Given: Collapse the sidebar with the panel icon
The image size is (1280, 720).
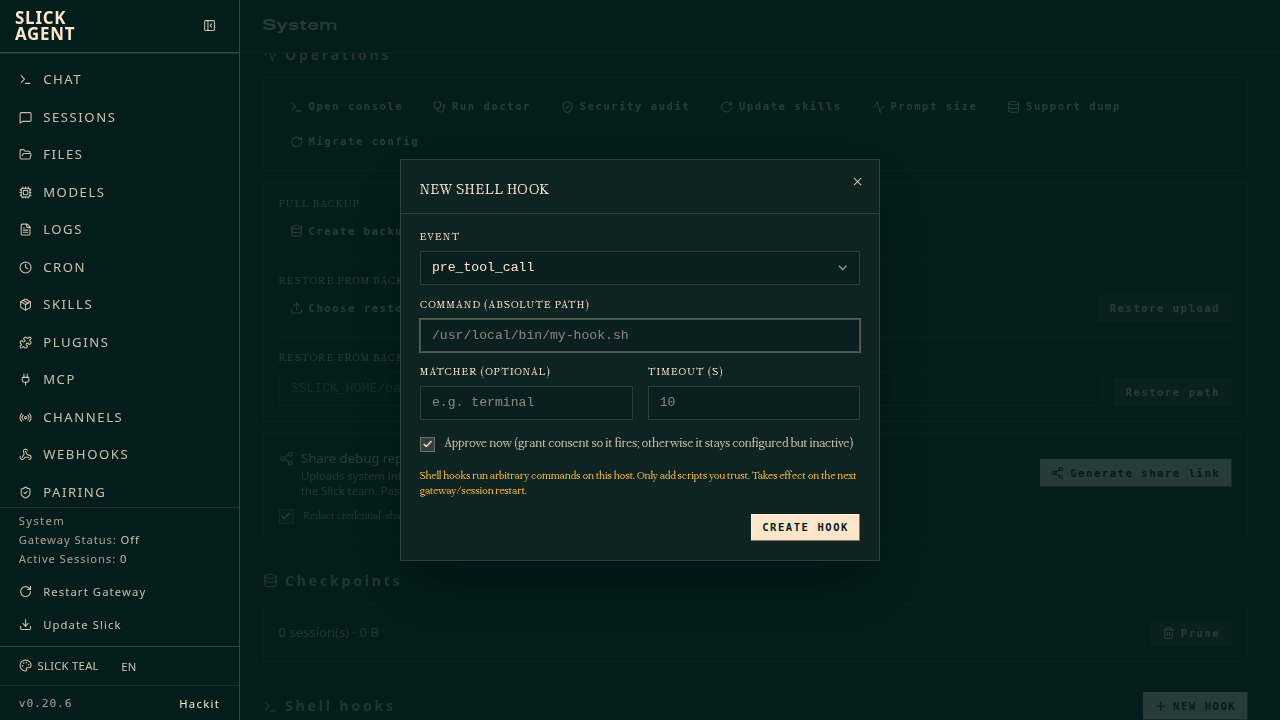Looking at the screenshot, I should point(209,26).
